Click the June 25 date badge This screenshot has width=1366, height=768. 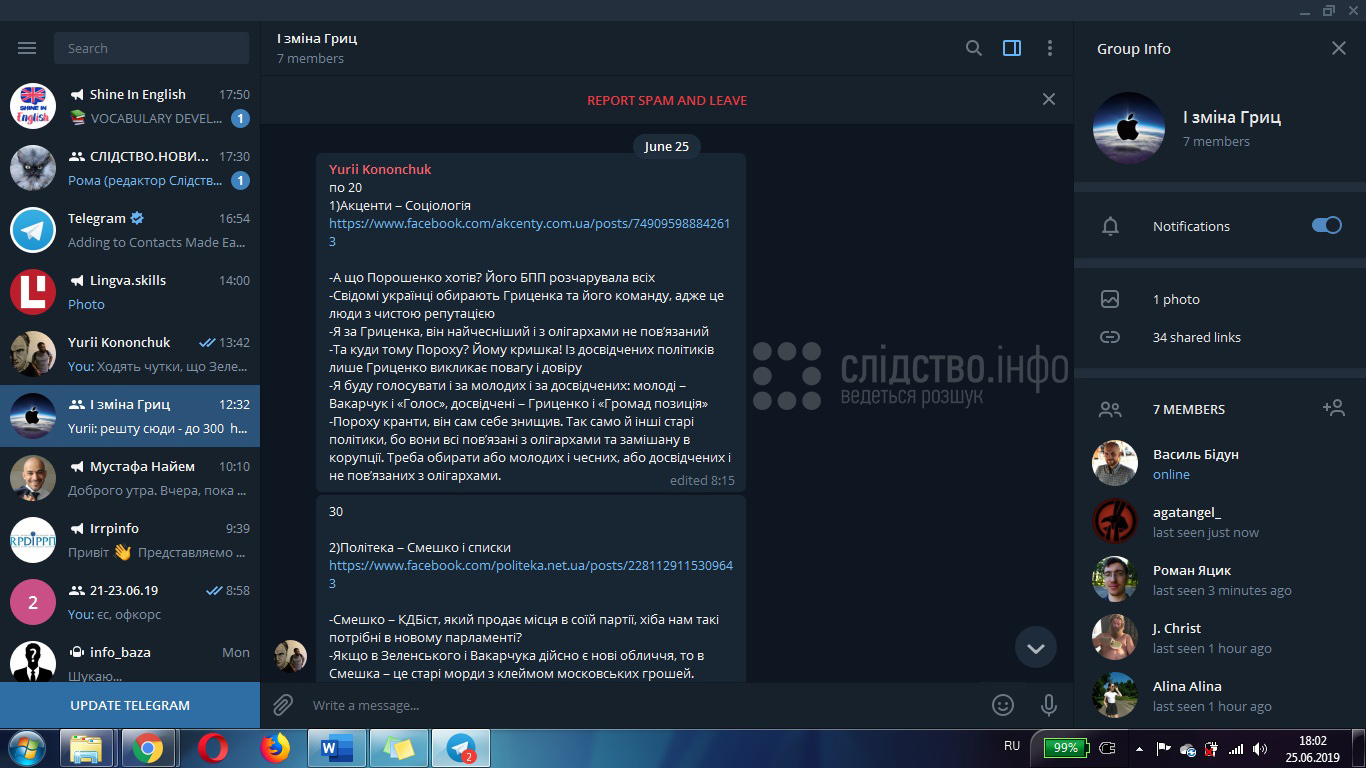coord(667,146)
